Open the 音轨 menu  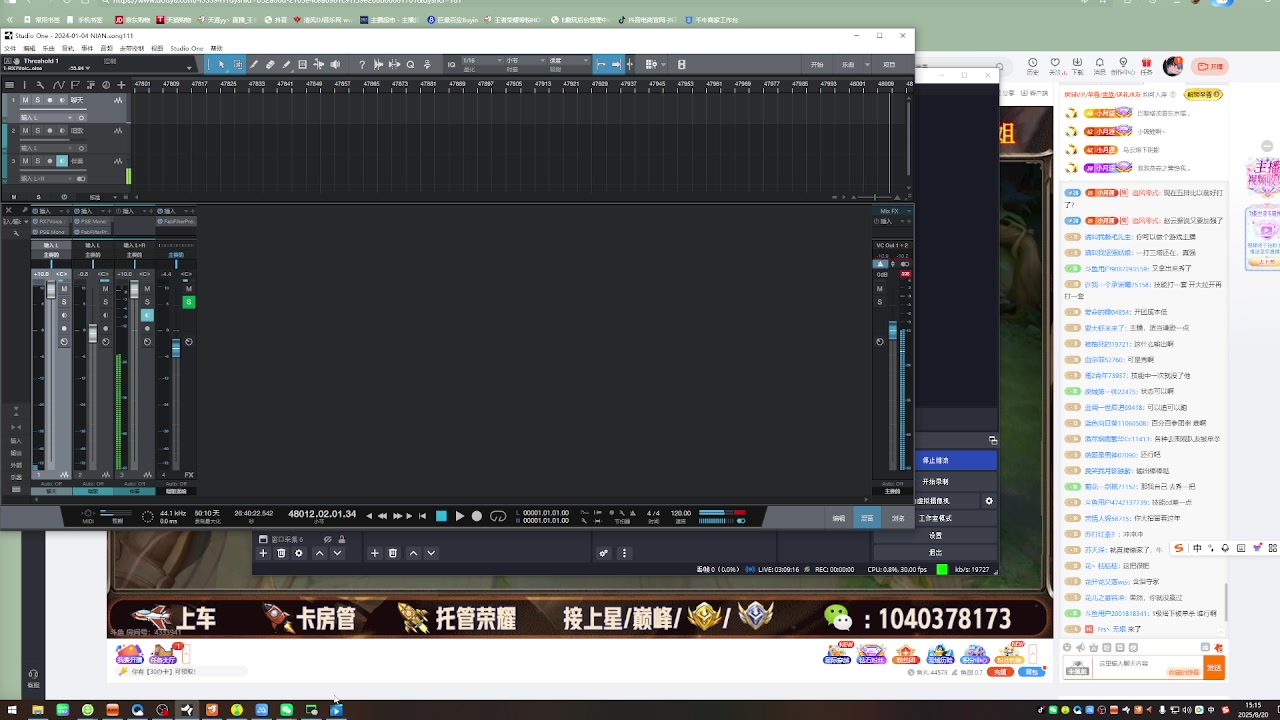(x=68, y=48)
